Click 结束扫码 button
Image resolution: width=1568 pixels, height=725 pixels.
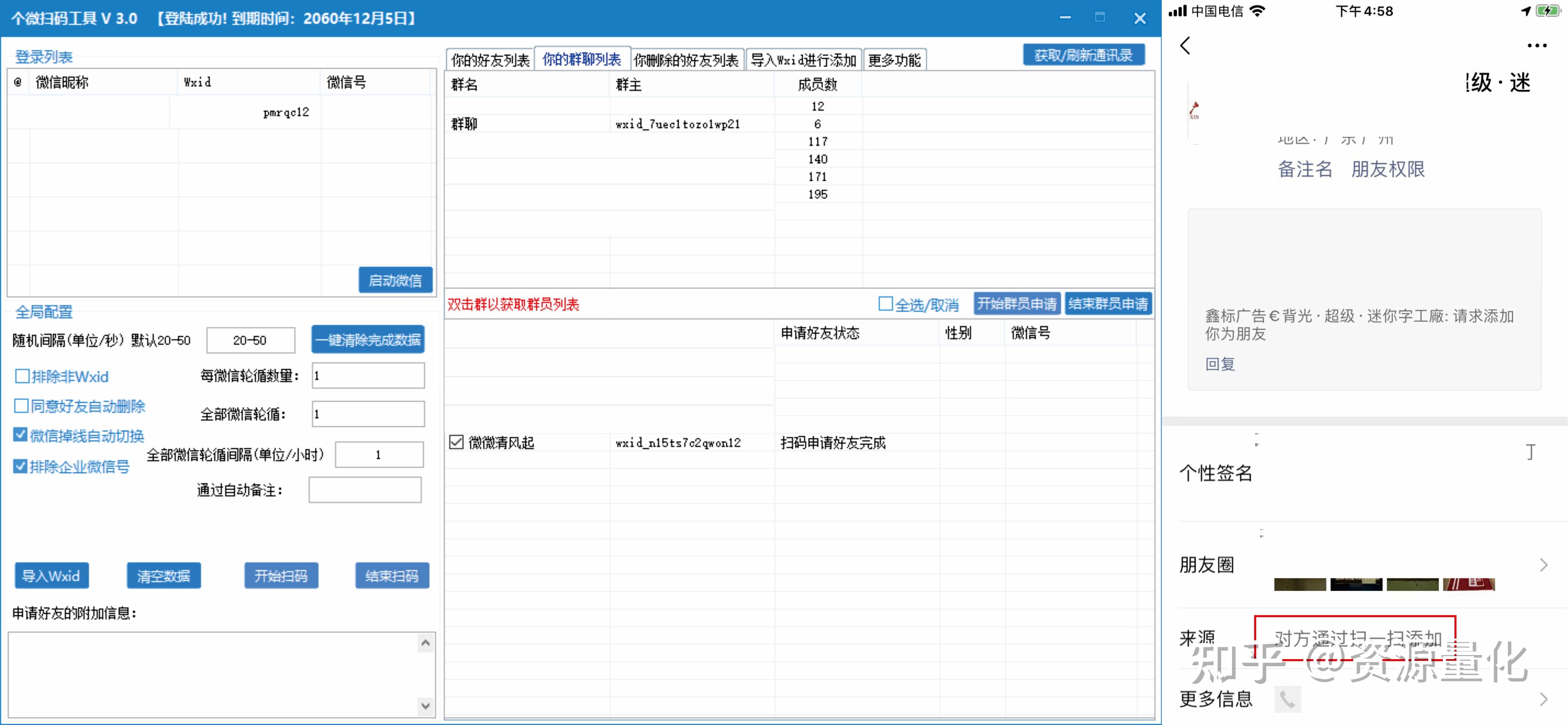coord(393,576)
